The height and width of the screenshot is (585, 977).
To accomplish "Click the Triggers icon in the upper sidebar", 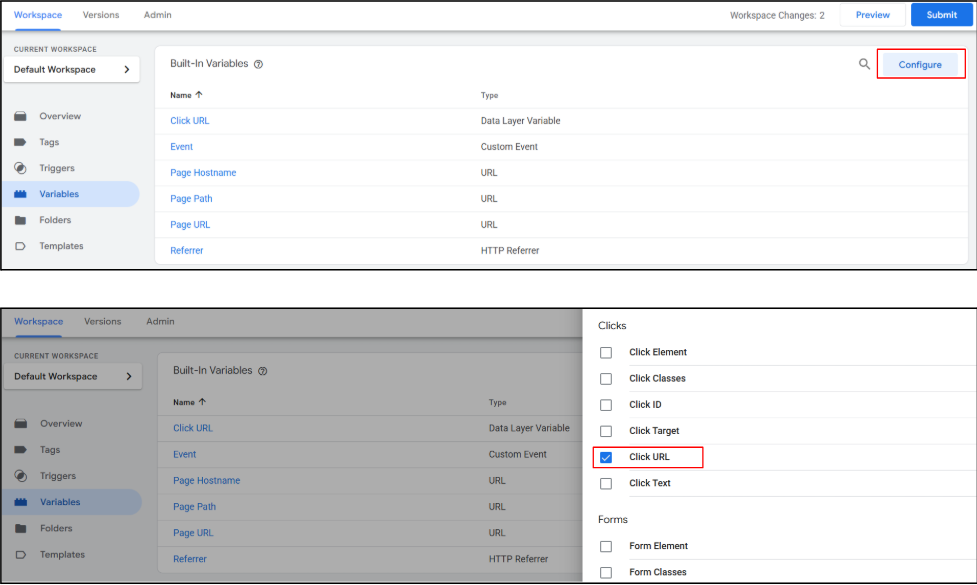I will [20, 168].
